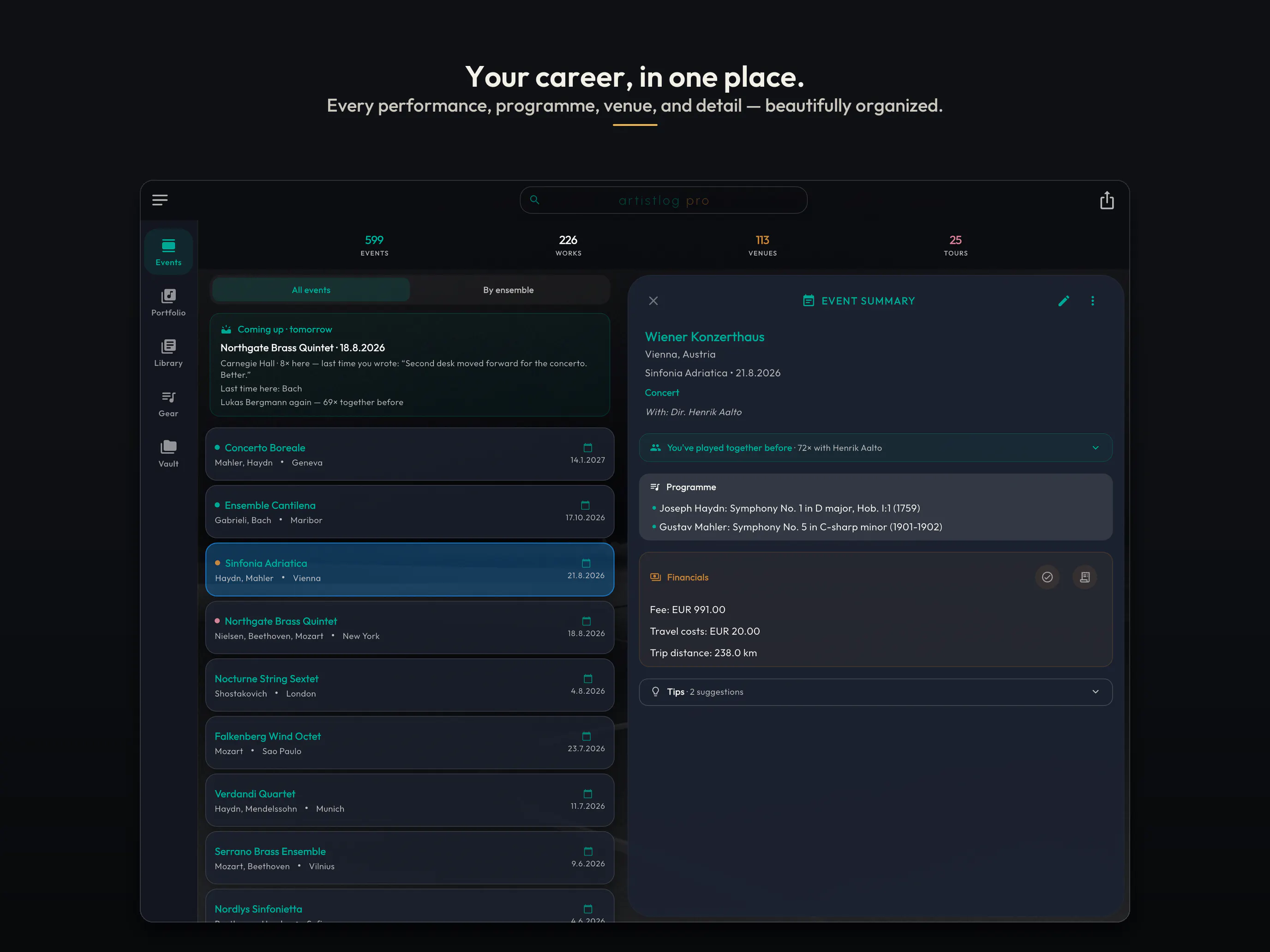Image resolution: width=1270 pixels, height=952 pixels.
Task: Click calendar icon on Verdandi Quartet card
Action: point(587,794)
